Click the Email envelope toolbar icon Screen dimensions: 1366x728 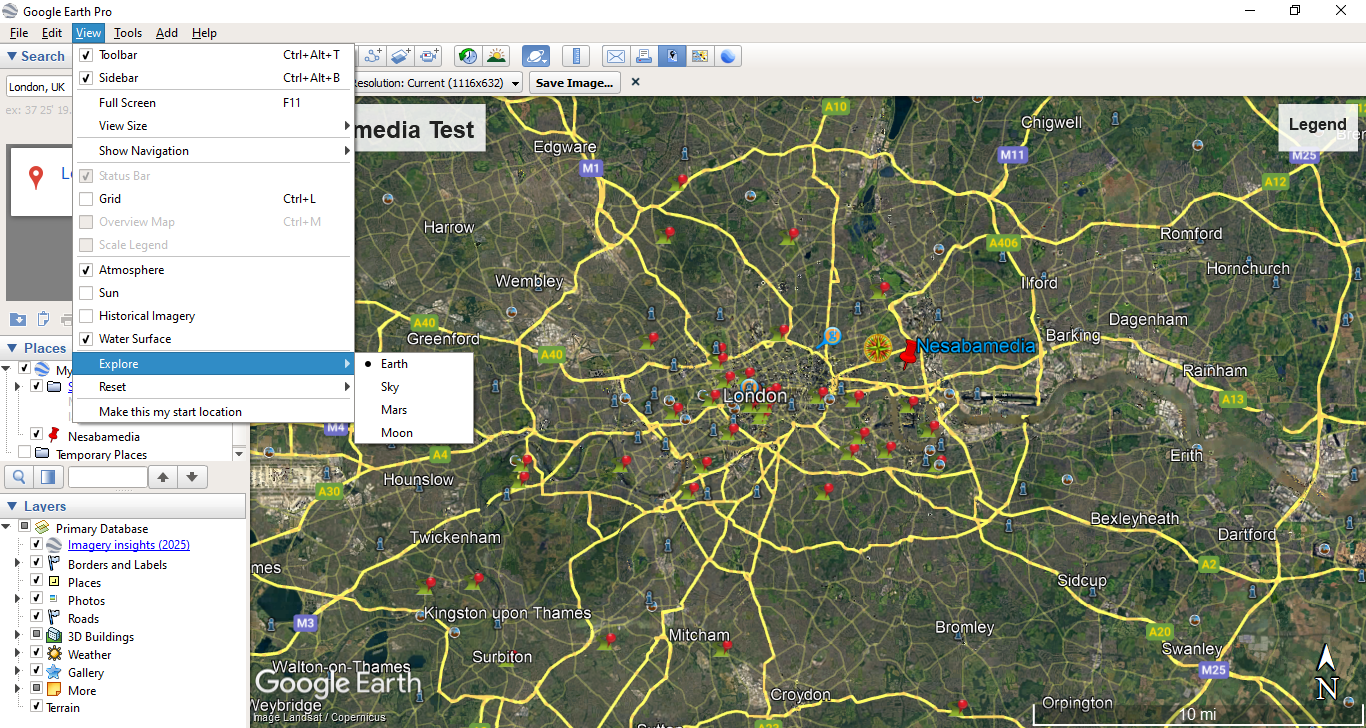(616, 57)
